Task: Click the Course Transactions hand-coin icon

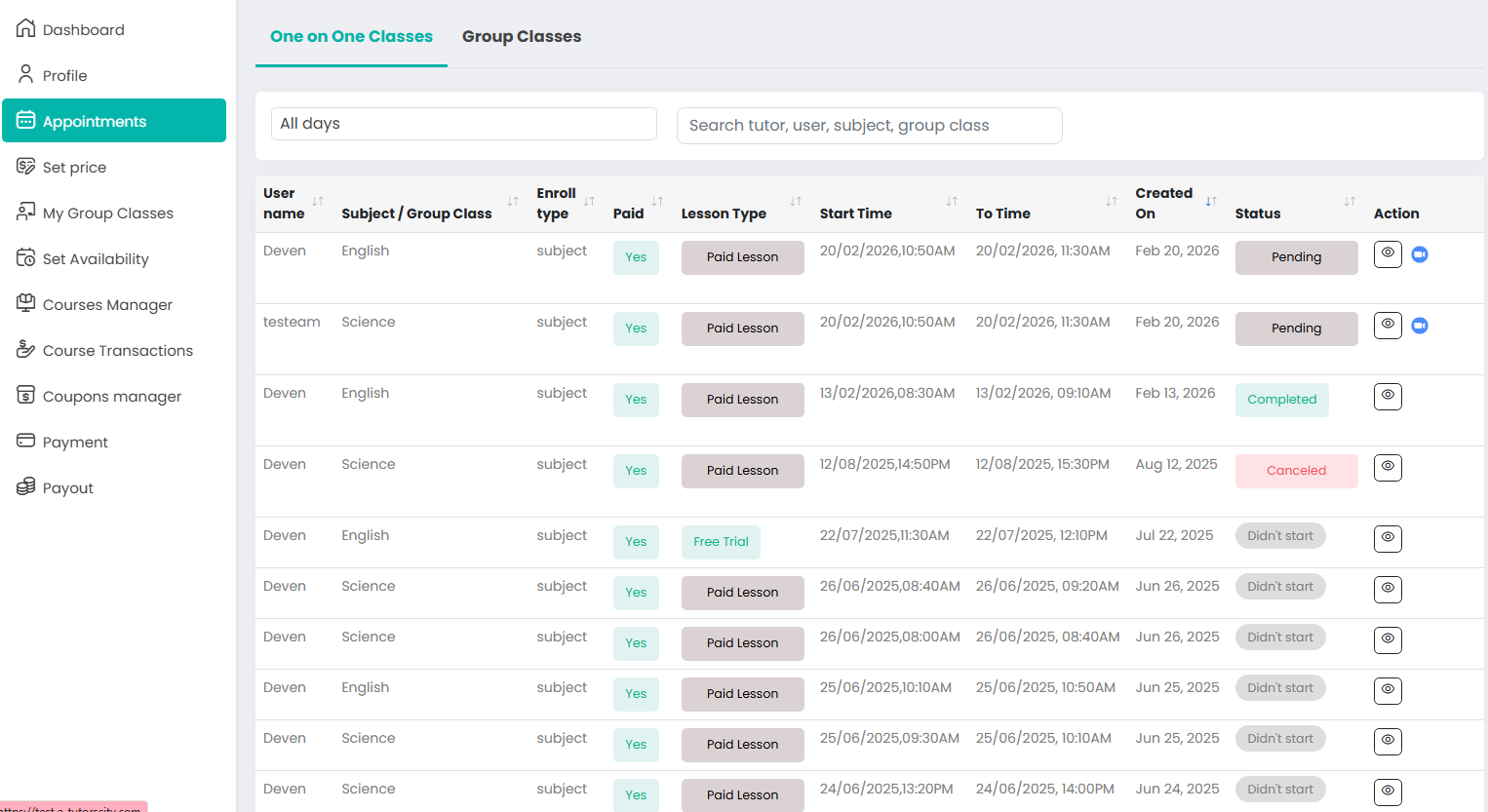Action: click(x=26, y=349)
